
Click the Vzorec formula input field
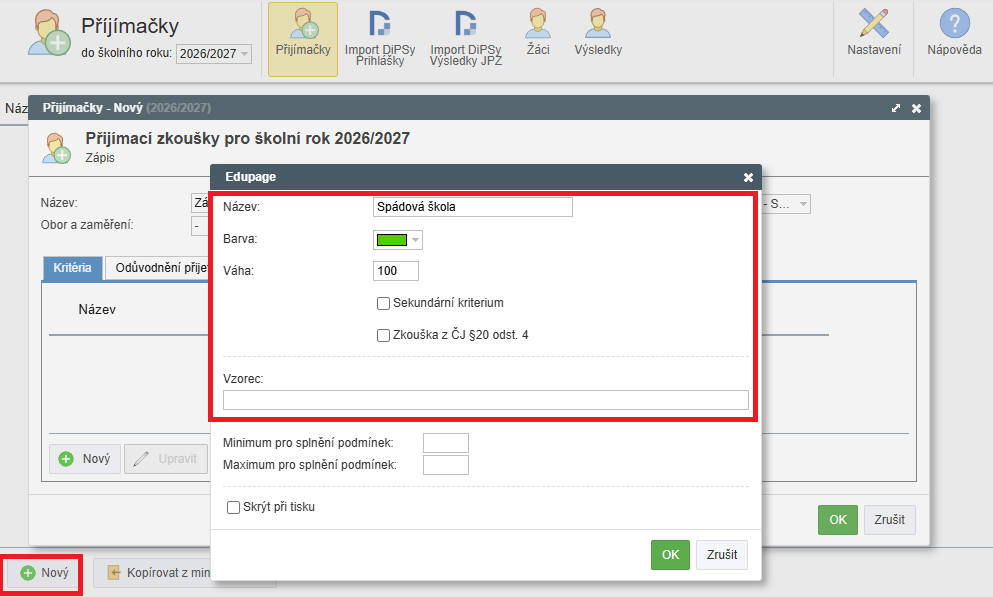click(x=485, y=400)
